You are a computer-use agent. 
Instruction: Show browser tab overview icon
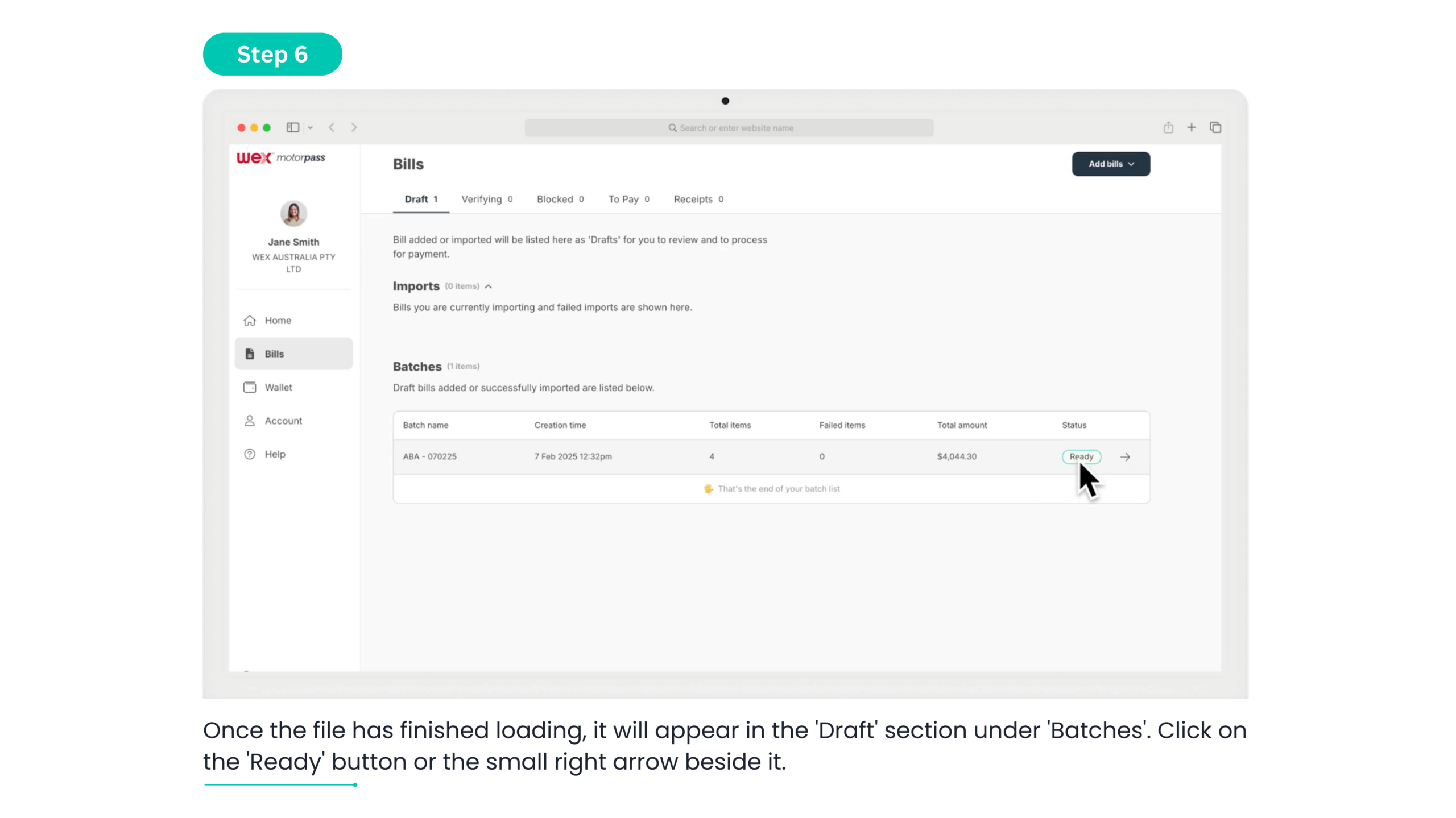pyautogui.click(x=1215, y=127)
